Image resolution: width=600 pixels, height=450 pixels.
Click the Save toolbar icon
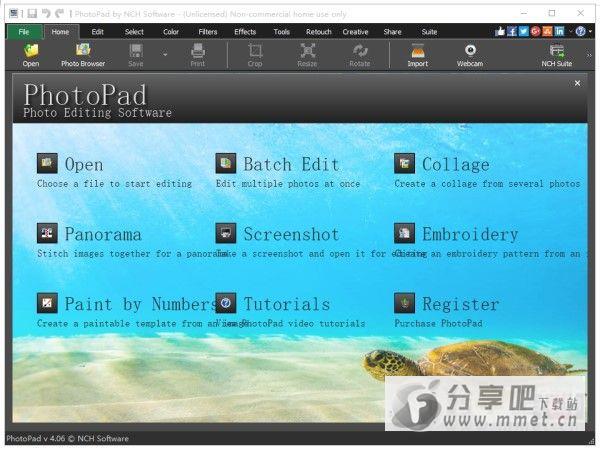(x=136, y=55)
